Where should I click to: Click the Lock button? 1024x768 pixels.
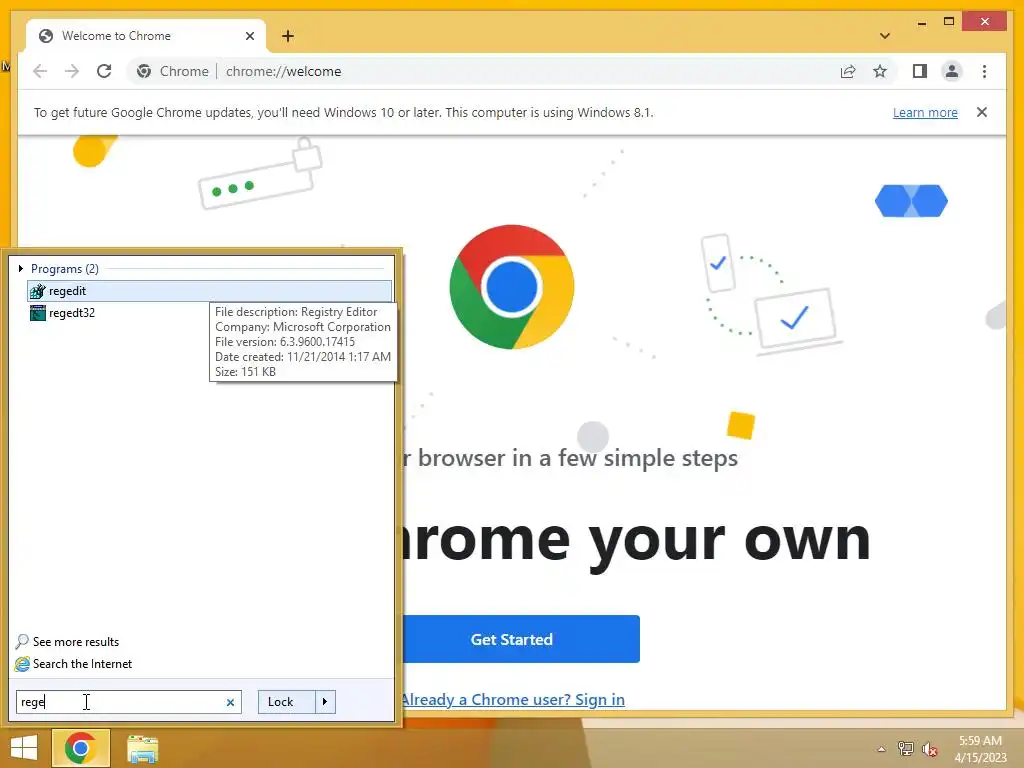[286, 701]
